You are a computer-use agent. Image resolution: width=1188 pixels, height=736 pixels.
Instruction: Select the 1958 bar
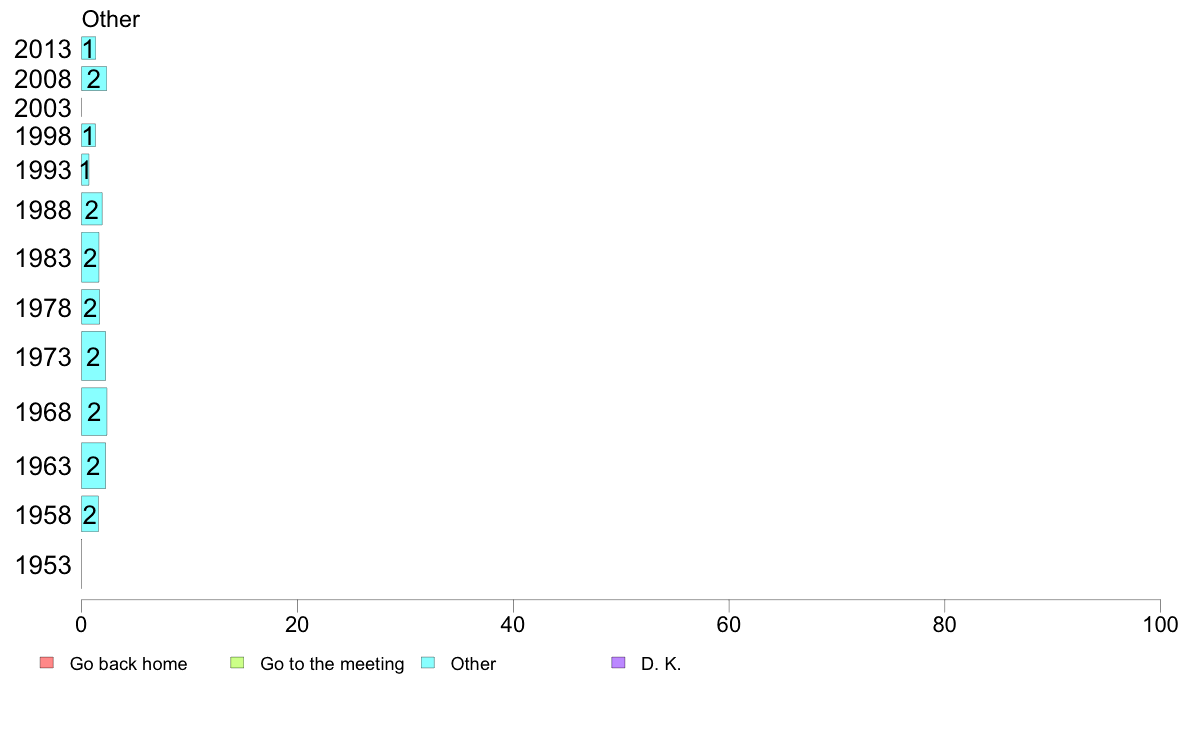click(90, 515)
